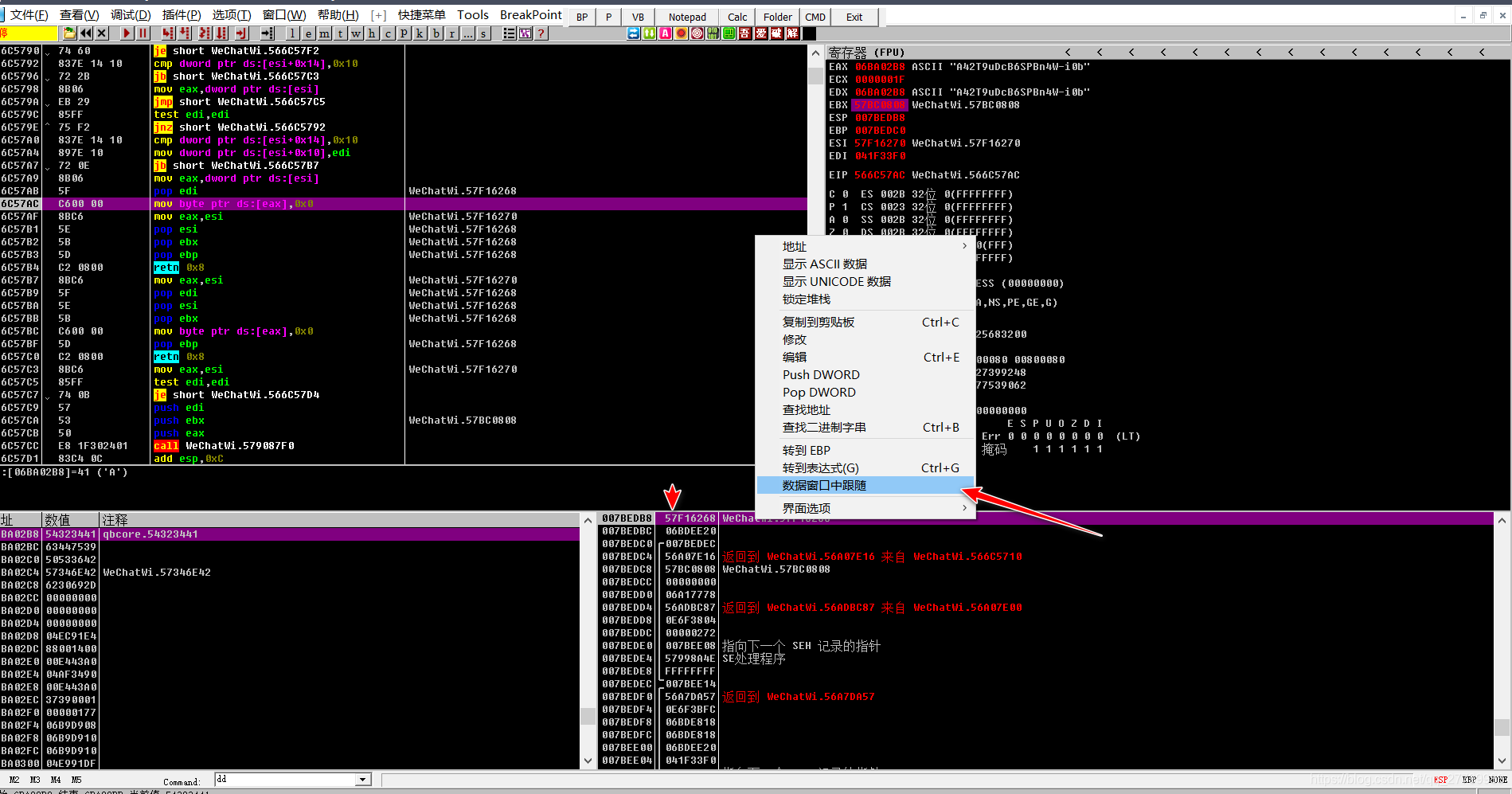Click the step over toolbar icon

(186, 33)
